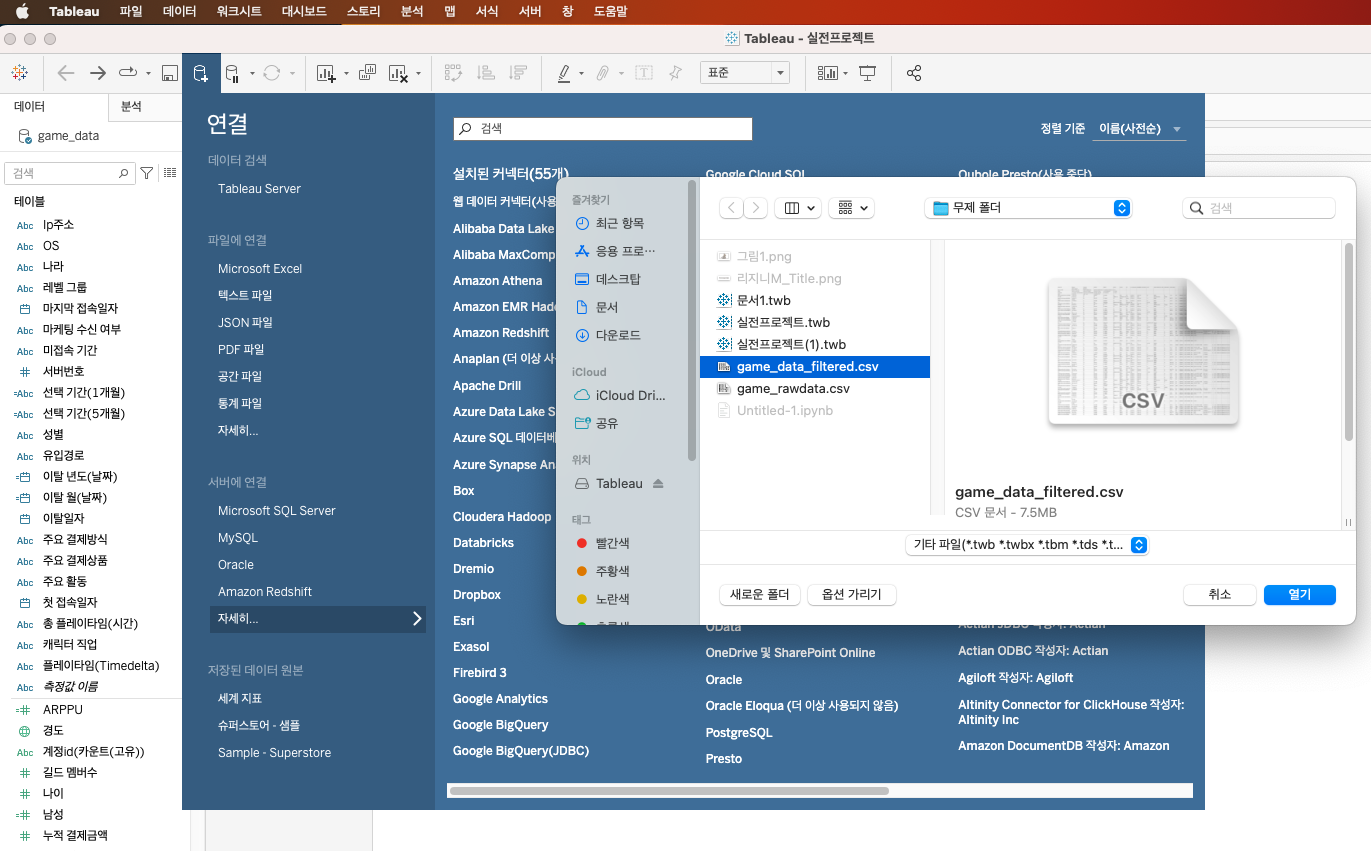Image resolution: width=1371 pixels, height=851 pixels.
Task: Click the group members paperclip icon
Action: click(x=603, y=73)
